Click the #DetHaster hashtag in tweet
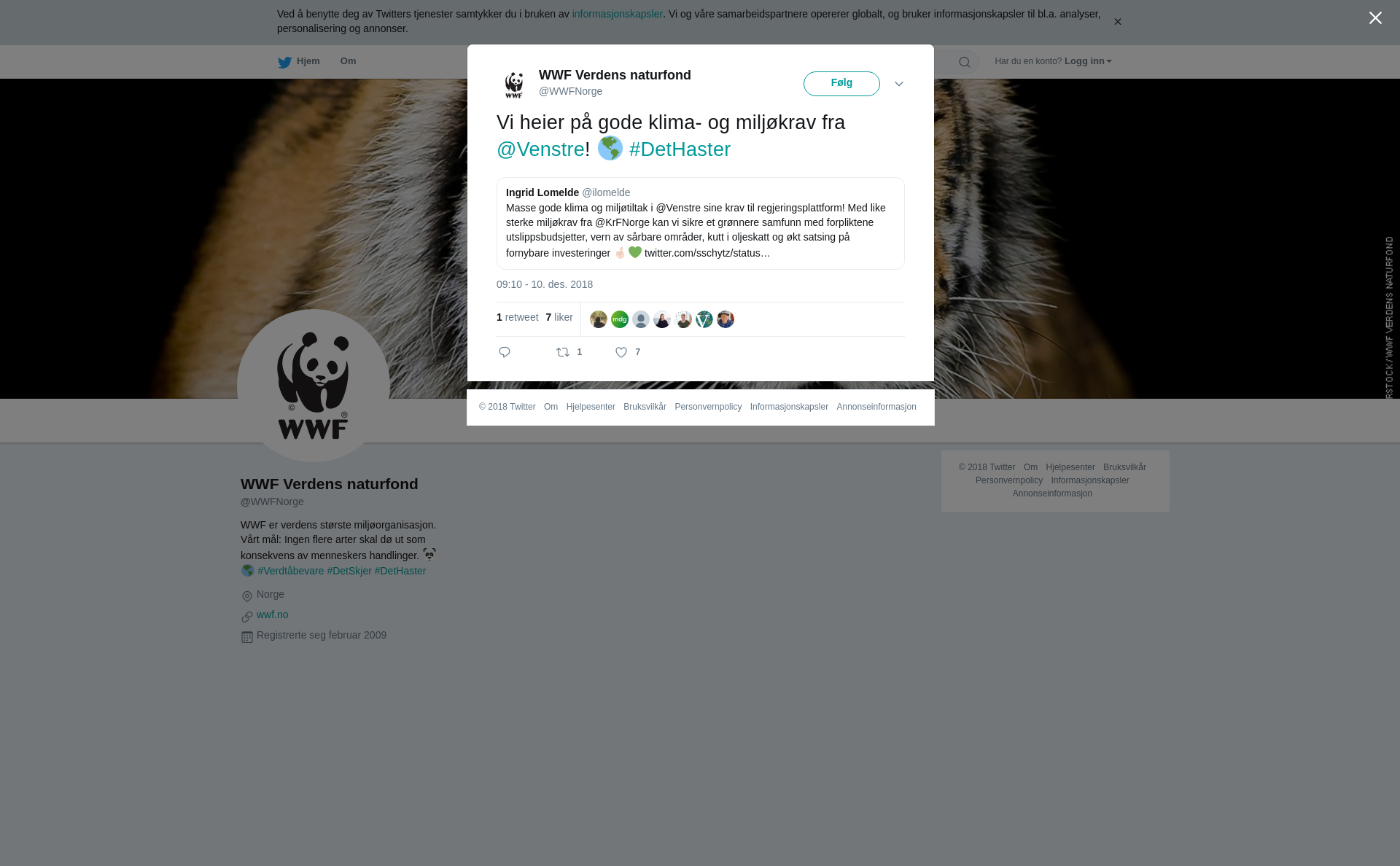The height and width of the screenshot is (866, 1400). [680, 149]
